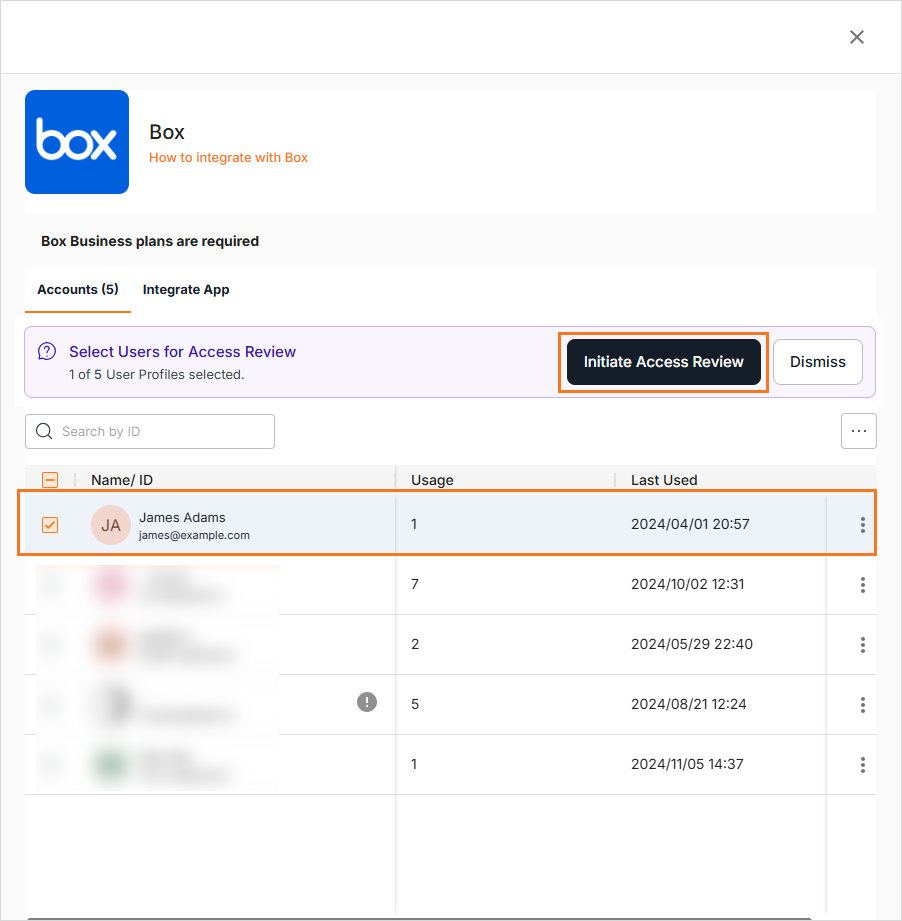Image resolution: width=902 pixels, height=921 pixels.
Task: Switch to the Accounts (5) tab
Action: point(78,290)
